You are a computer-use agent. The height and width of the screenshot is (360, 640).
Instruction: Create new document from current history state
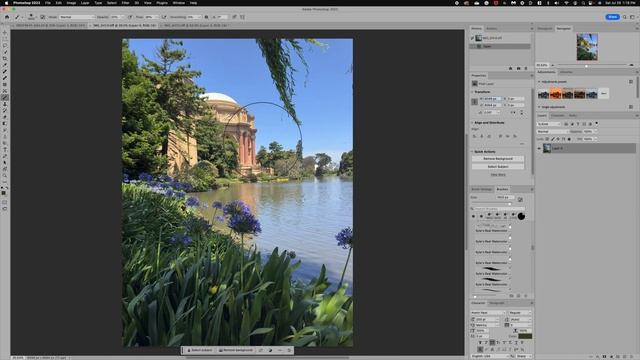tap(511, 69)
